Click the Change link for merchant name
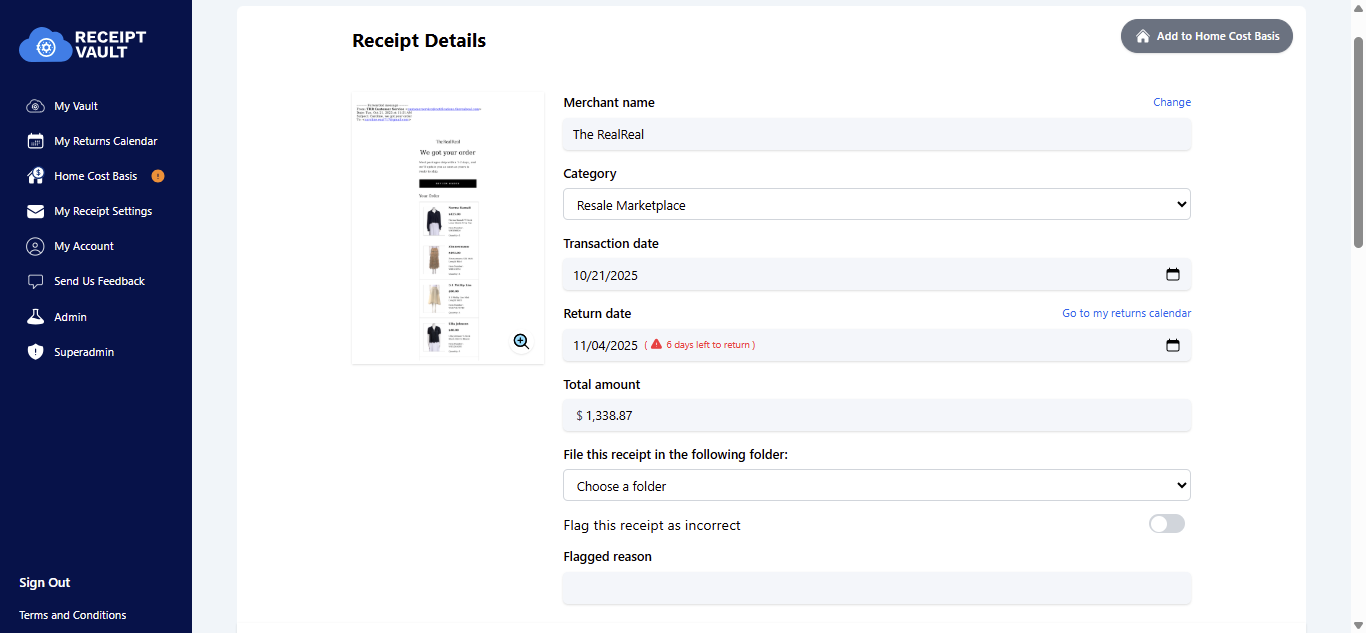The width and height of the screenshot is (1366, 633). [1172, 102]
